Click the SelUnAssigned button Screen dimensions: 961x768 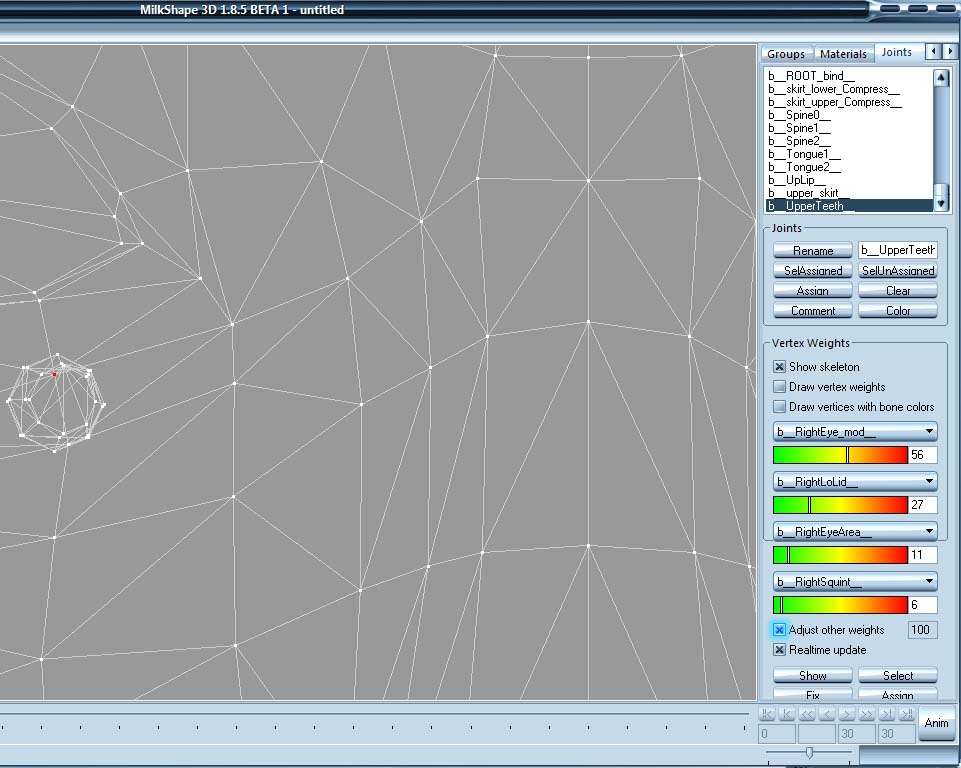[x=897, y=270]
